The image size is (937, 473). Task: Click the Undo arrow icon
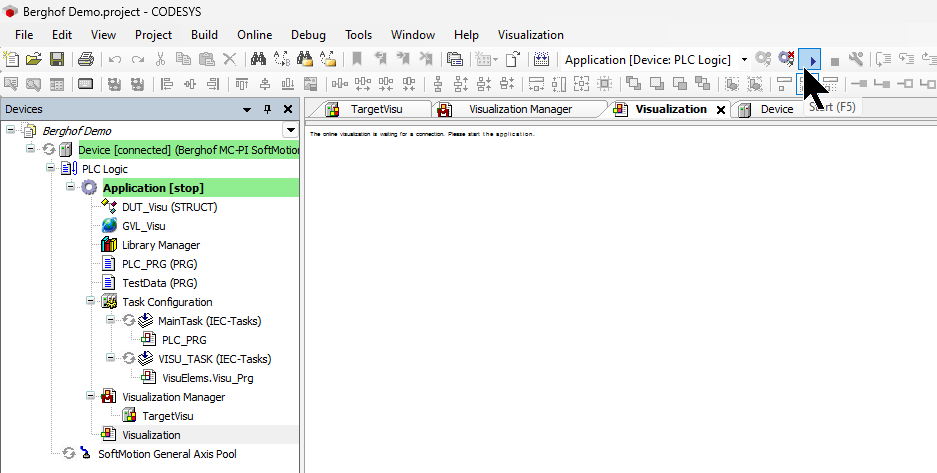[115, 59]
